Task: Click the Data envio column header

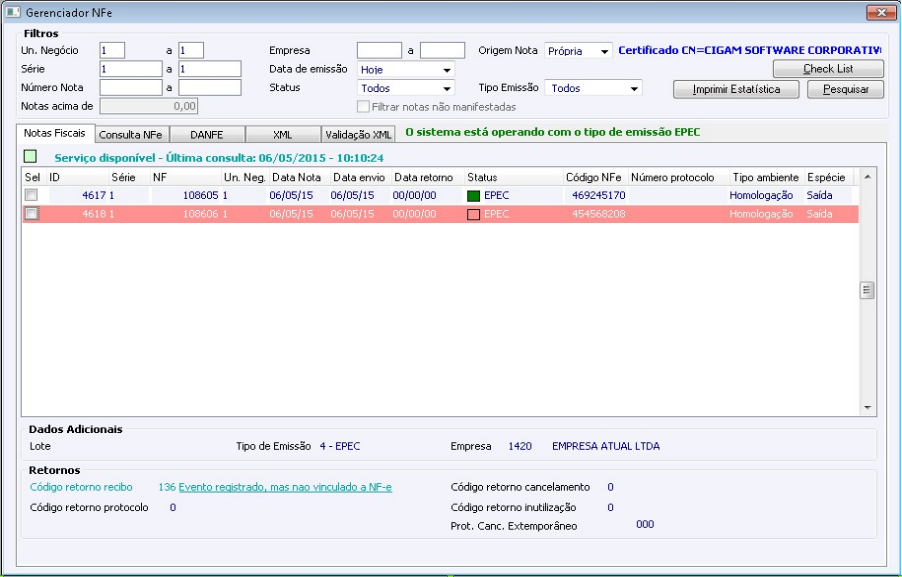Action: [x=361, y=177]
